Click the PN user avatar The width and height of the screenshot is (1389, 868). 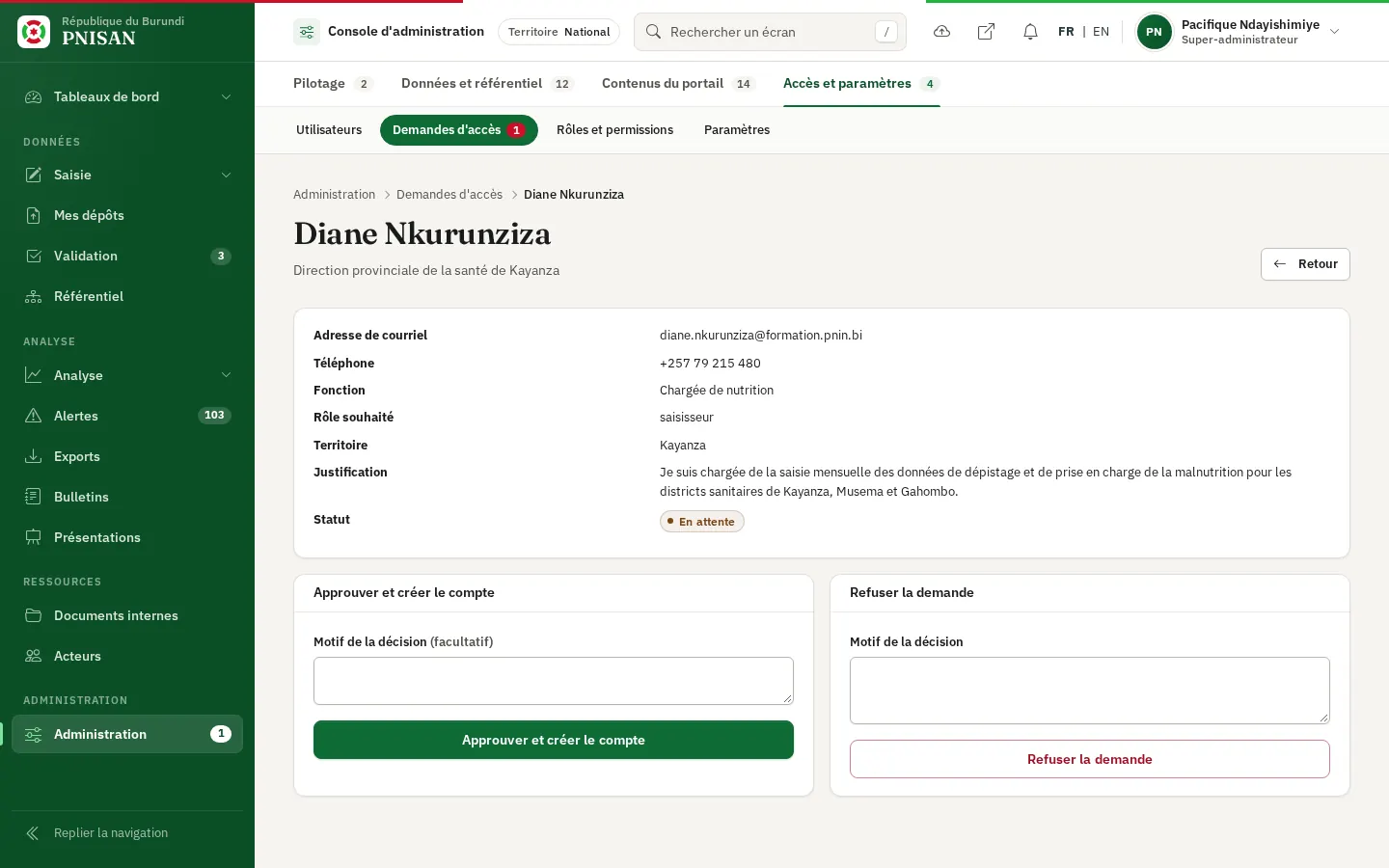pyautogui.click(x=1154, y=32)
